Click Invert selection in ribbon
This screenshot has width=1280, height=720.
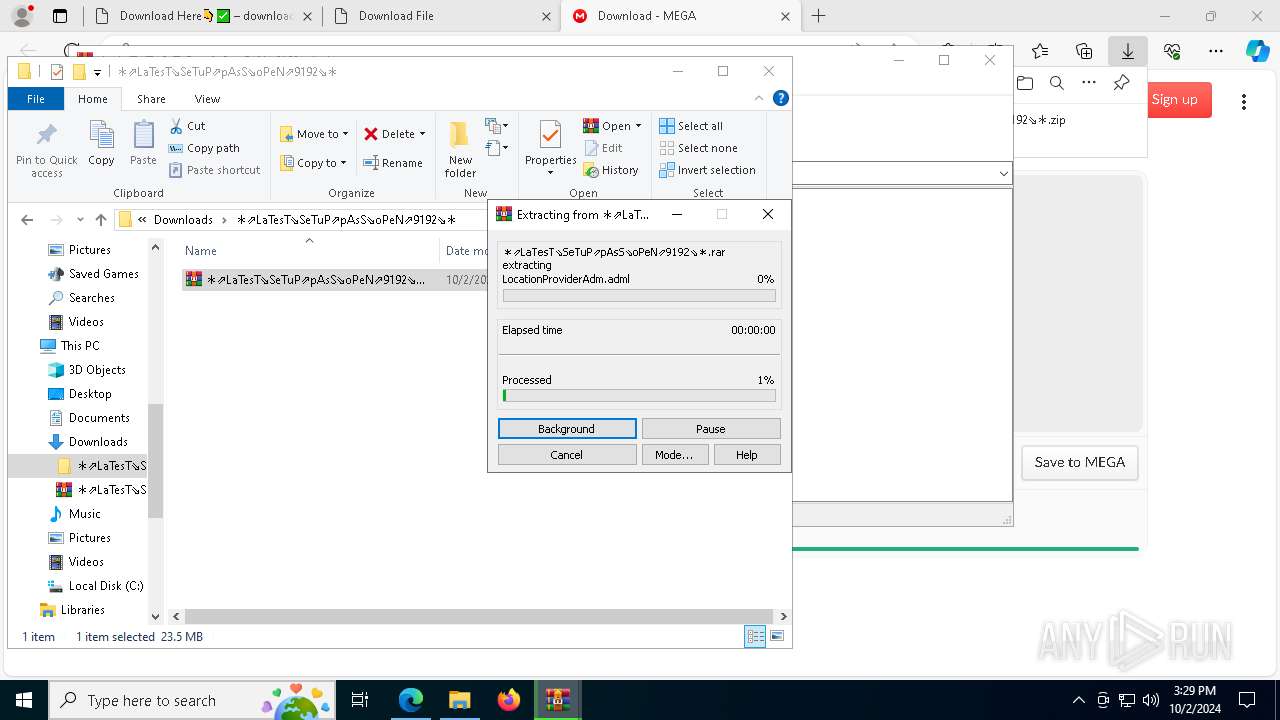point(708,170)
